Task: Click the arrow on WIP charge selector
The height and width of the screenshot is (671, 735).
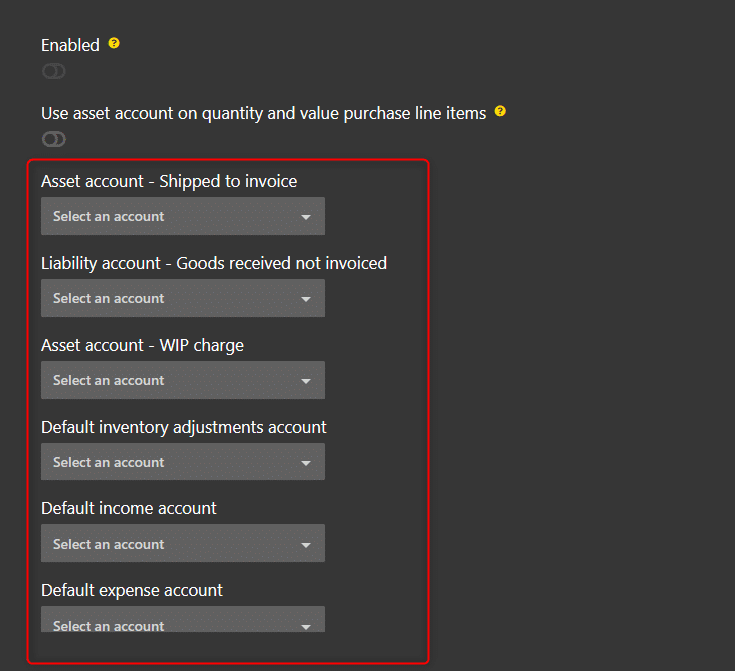Action: 306,381
